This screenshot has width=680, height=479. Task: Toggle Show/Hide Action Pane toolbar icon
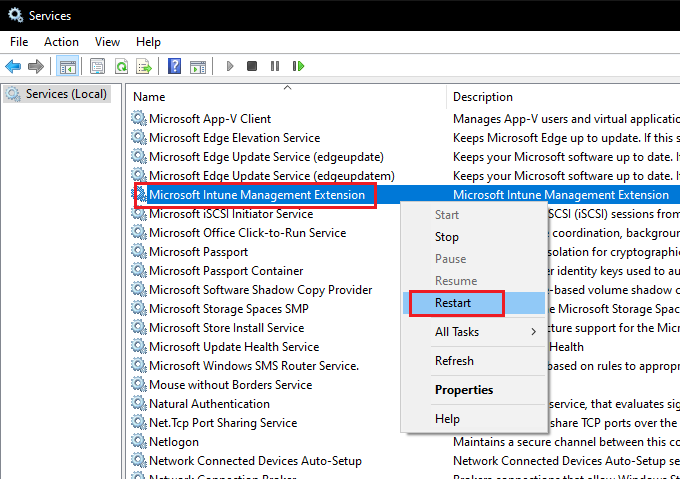point(198,66)
